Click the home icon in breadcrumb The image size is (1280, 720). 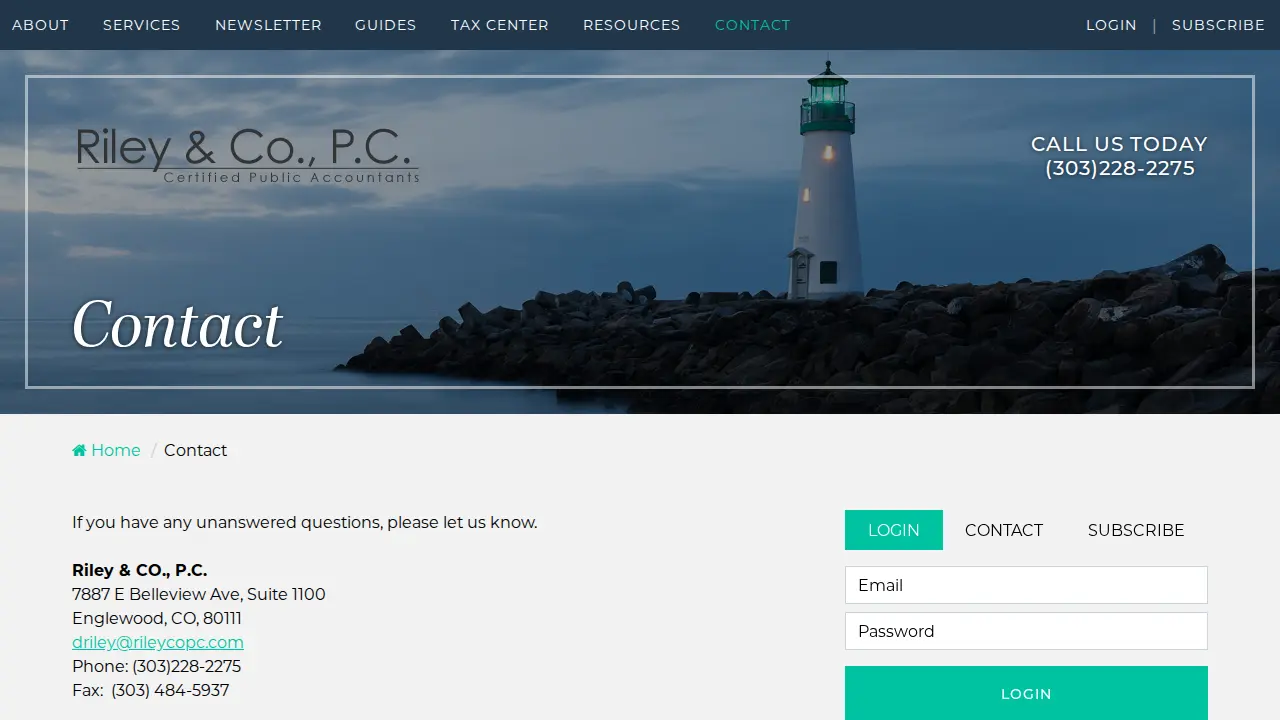[x=79, y=451]
